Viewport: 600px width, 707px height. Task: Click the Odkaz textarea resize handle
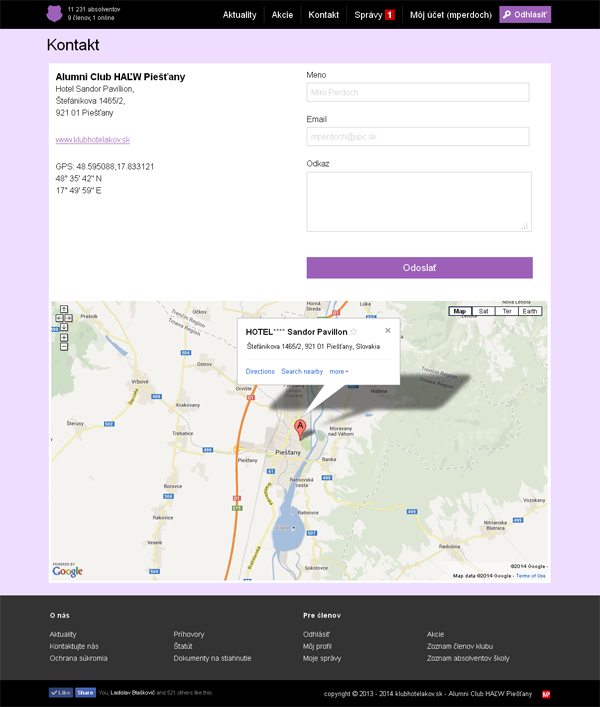coord(525,226)
